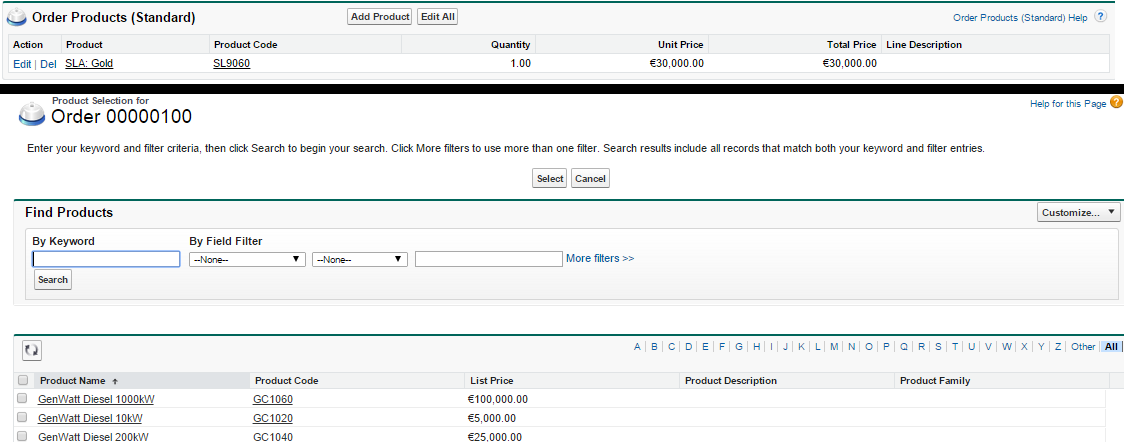Image resolution: width=1124 pixels, height=442 pixels.
Task: Filter products by letter G
Action: click(739, 347)
